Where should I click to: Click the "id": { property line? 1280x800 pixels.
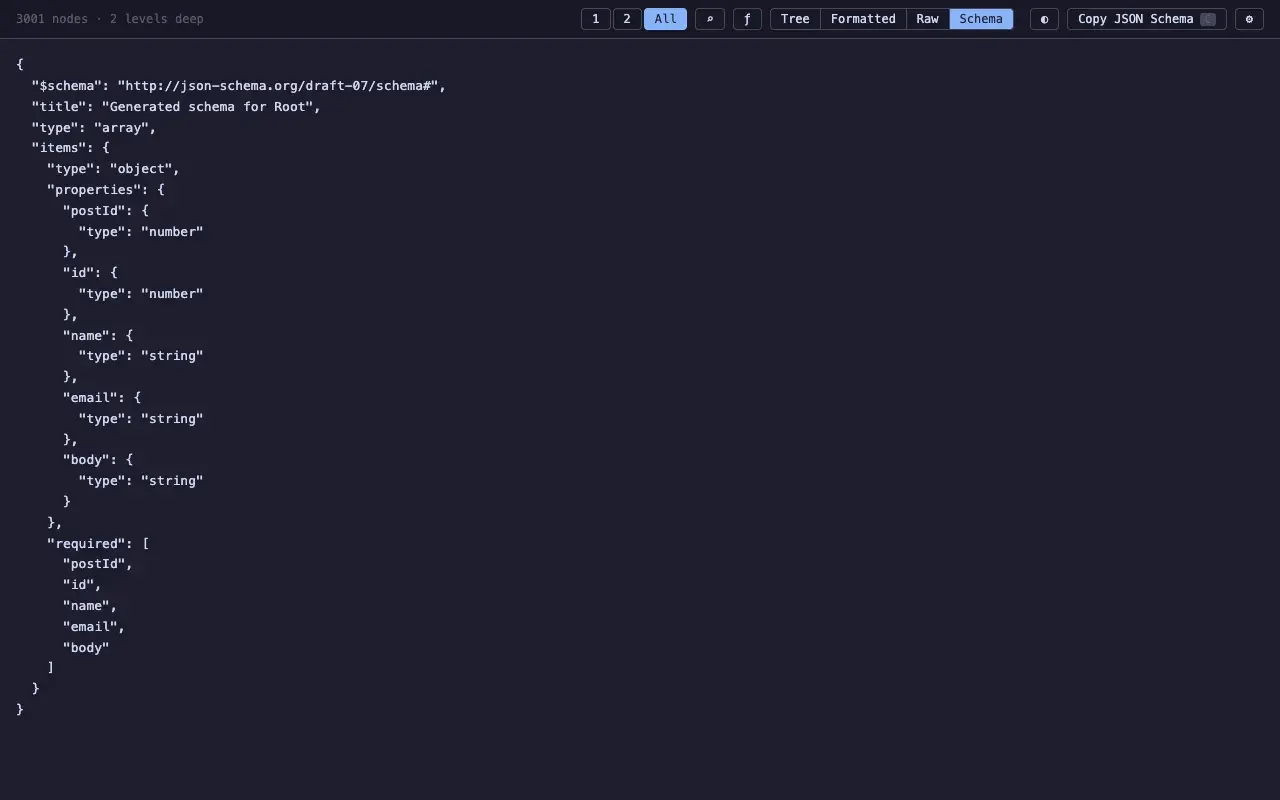[90, 272]
